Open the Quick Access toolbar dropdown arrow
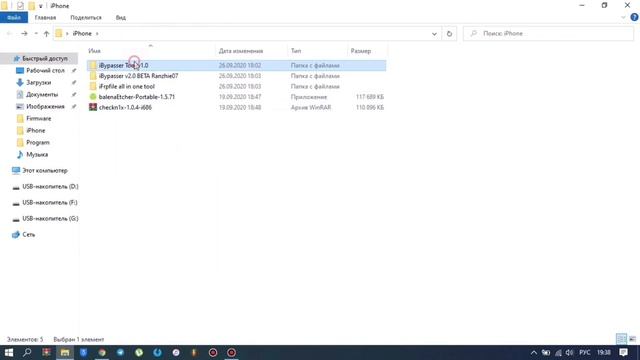 pos(40,6)
